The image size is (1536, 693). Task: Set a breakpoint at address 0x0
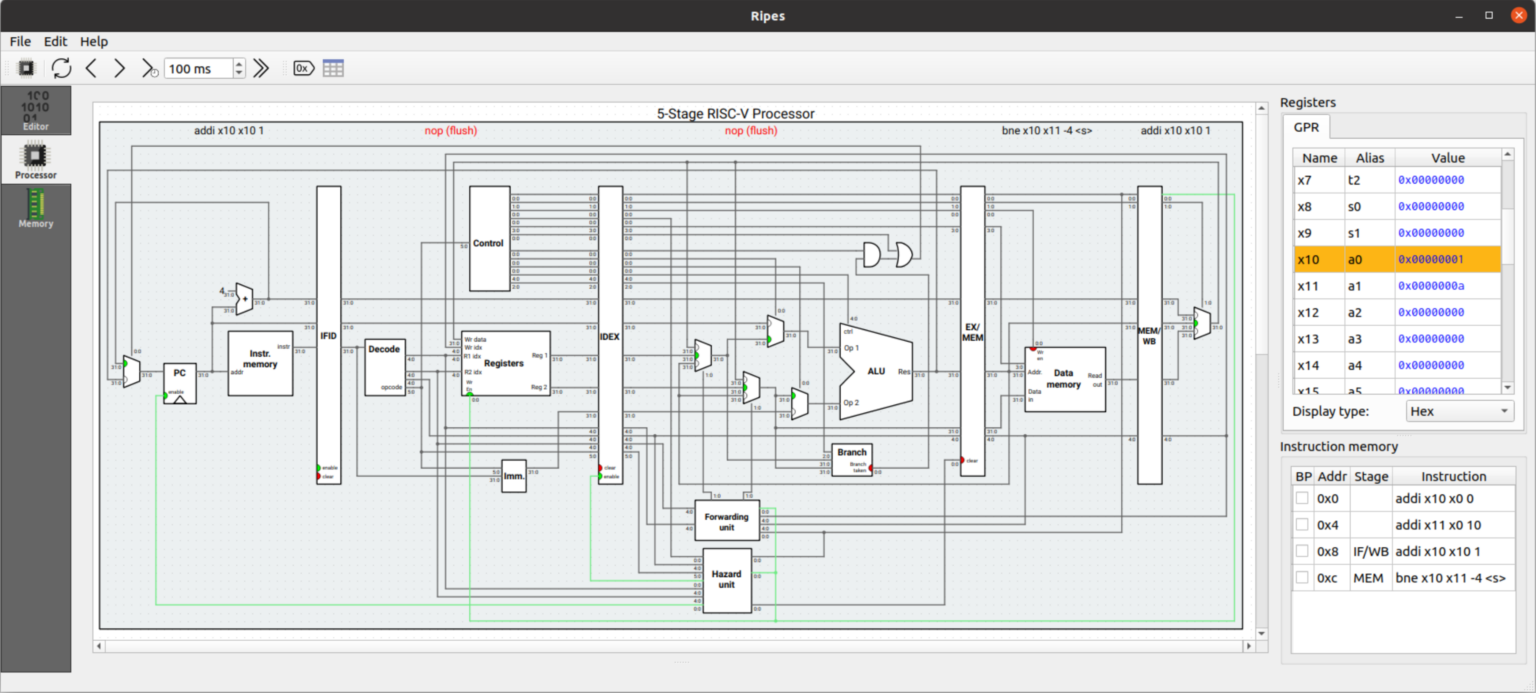click(1303, 498)
